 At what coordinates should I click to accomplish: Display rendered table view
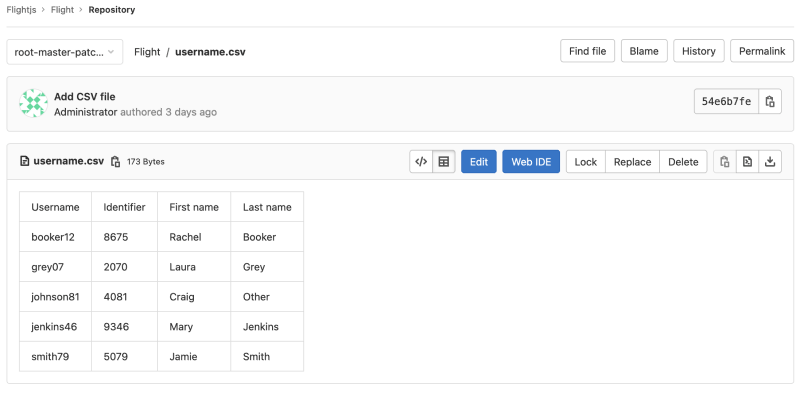coord(444,162)
